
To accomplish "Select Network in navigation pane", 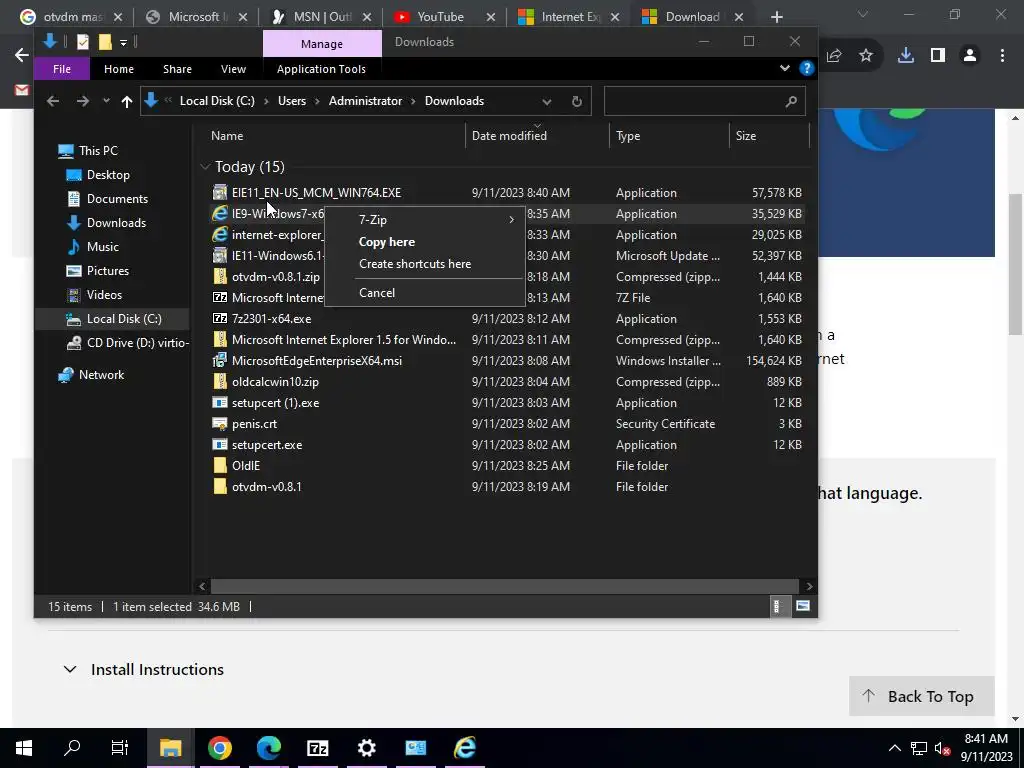I will 101,375.
